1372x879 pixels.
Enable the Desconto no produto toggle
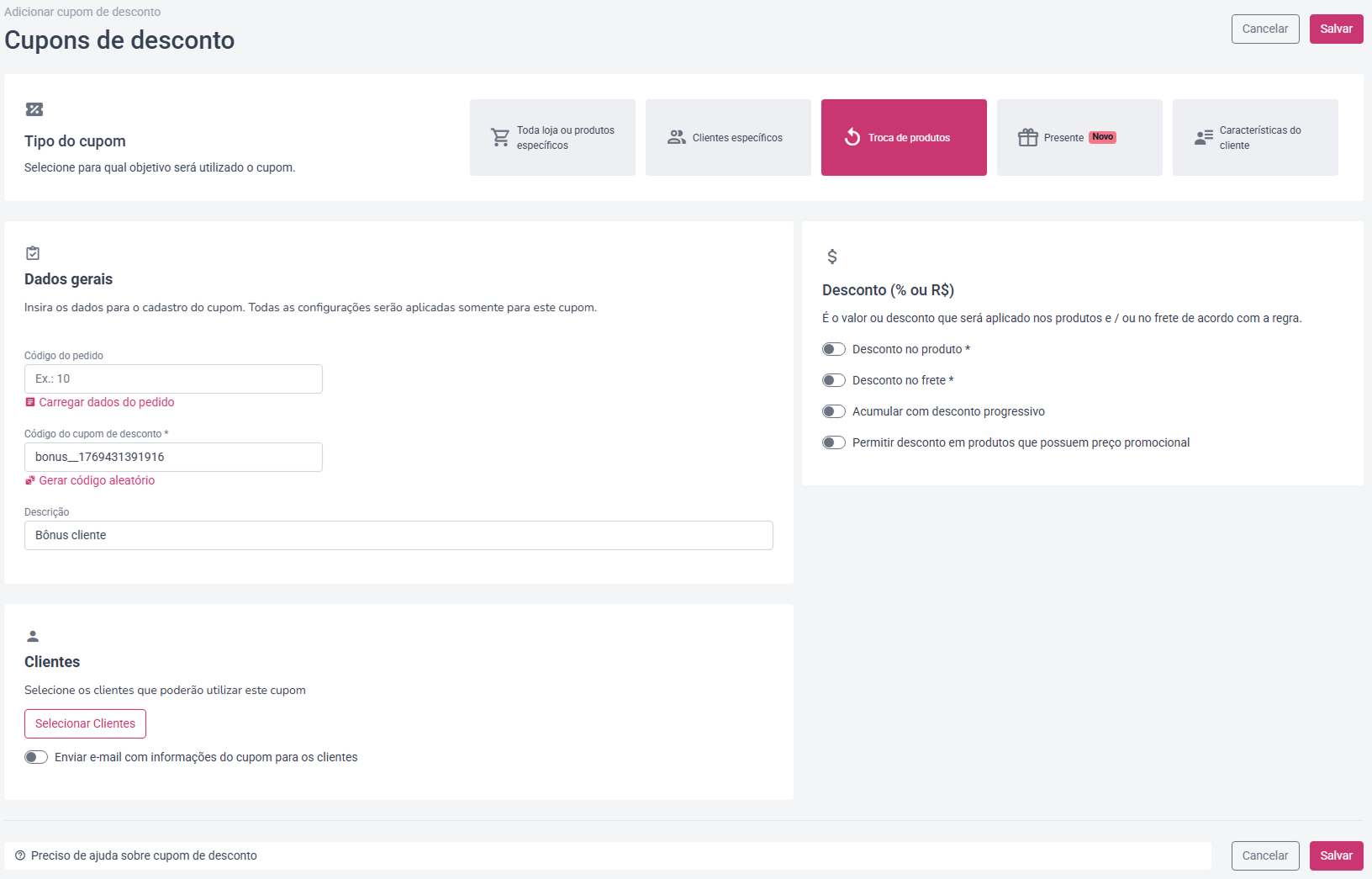(834, 349)
